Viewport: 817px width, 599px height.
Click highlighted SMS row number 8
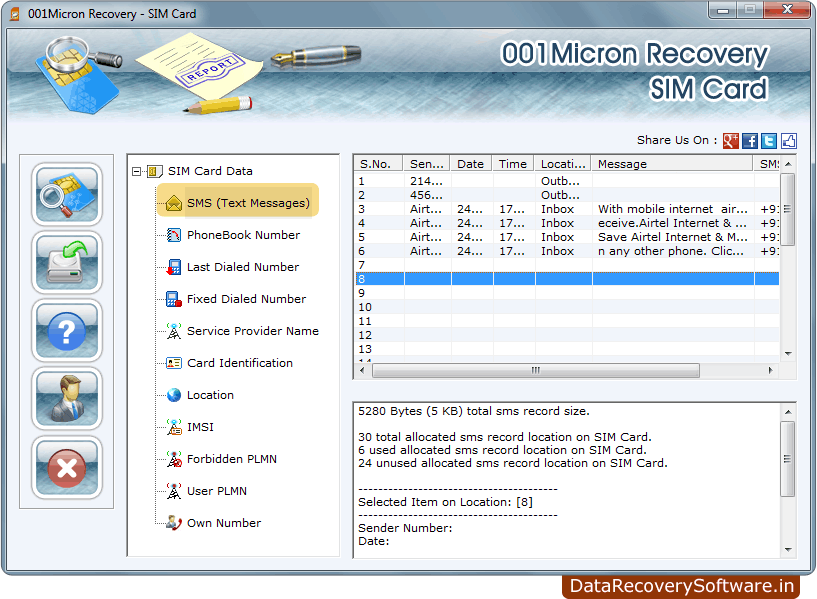click(567, 279)
